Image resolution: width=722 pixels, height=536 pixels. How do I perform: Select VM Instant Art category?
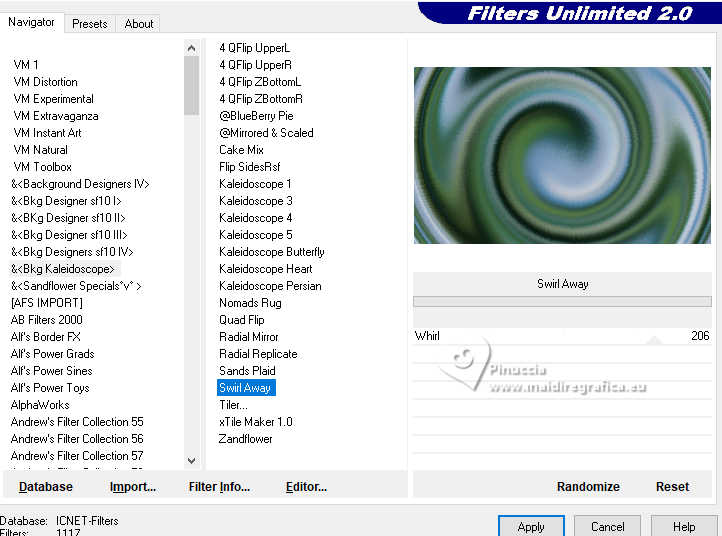coord(47,133)
